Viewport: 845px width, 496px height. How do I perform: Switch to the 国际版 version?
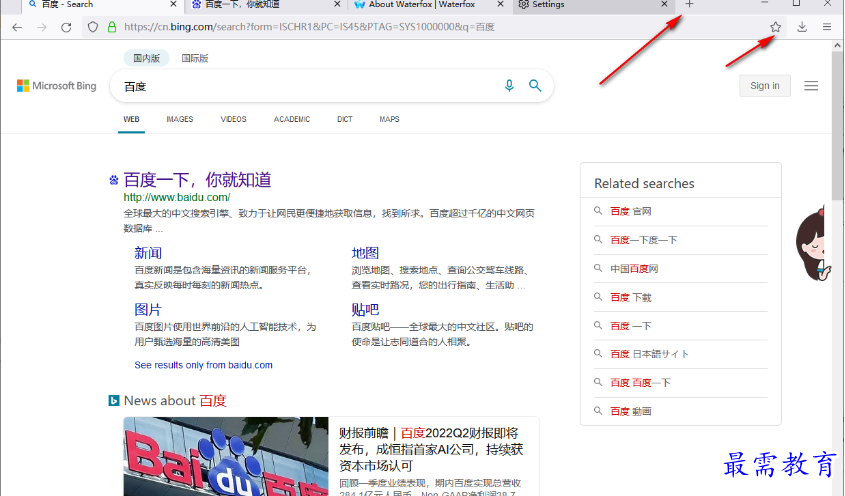tap(195, 58)
